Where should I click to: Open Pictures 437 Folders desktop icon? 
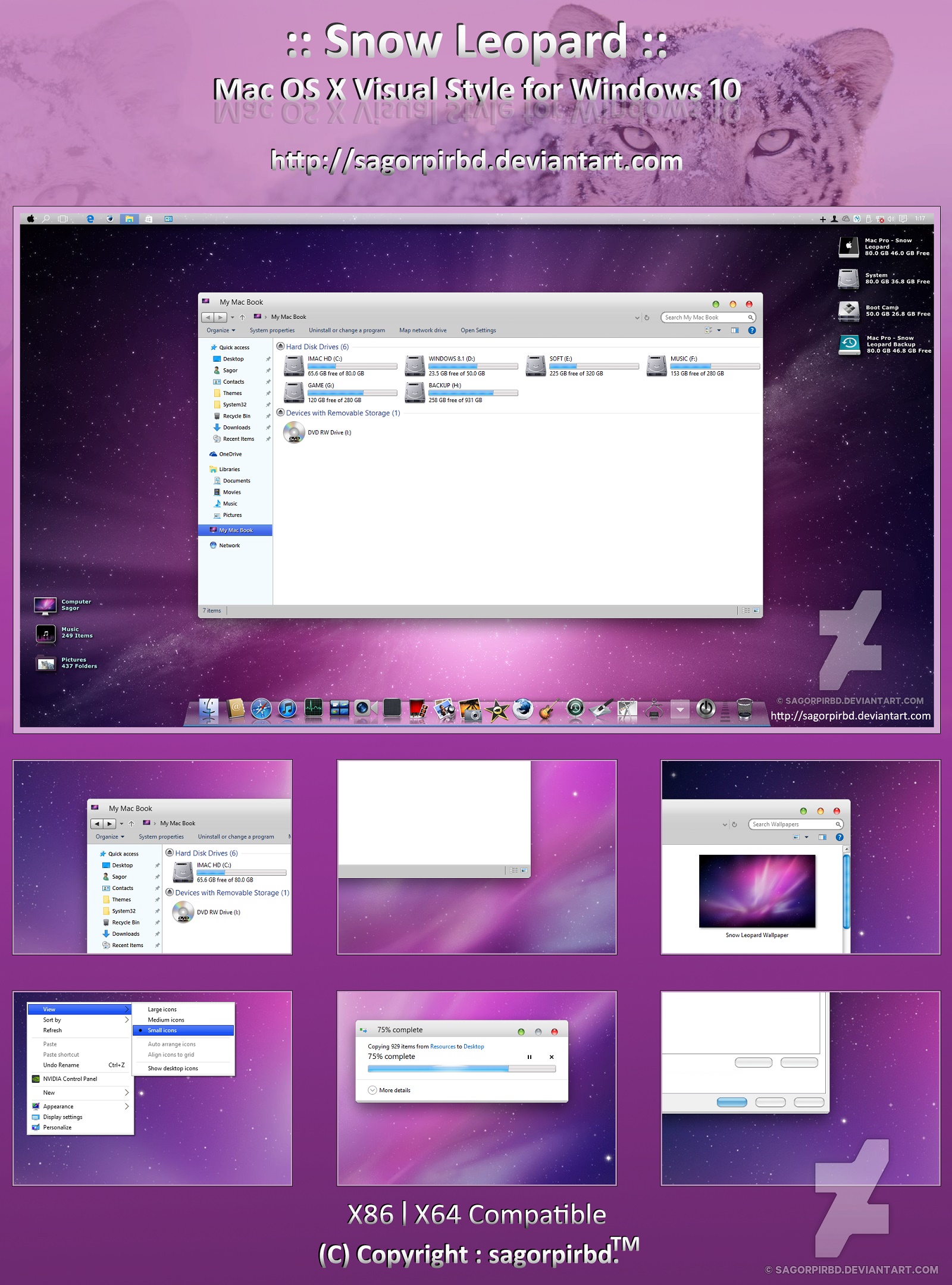coord(46,663)
